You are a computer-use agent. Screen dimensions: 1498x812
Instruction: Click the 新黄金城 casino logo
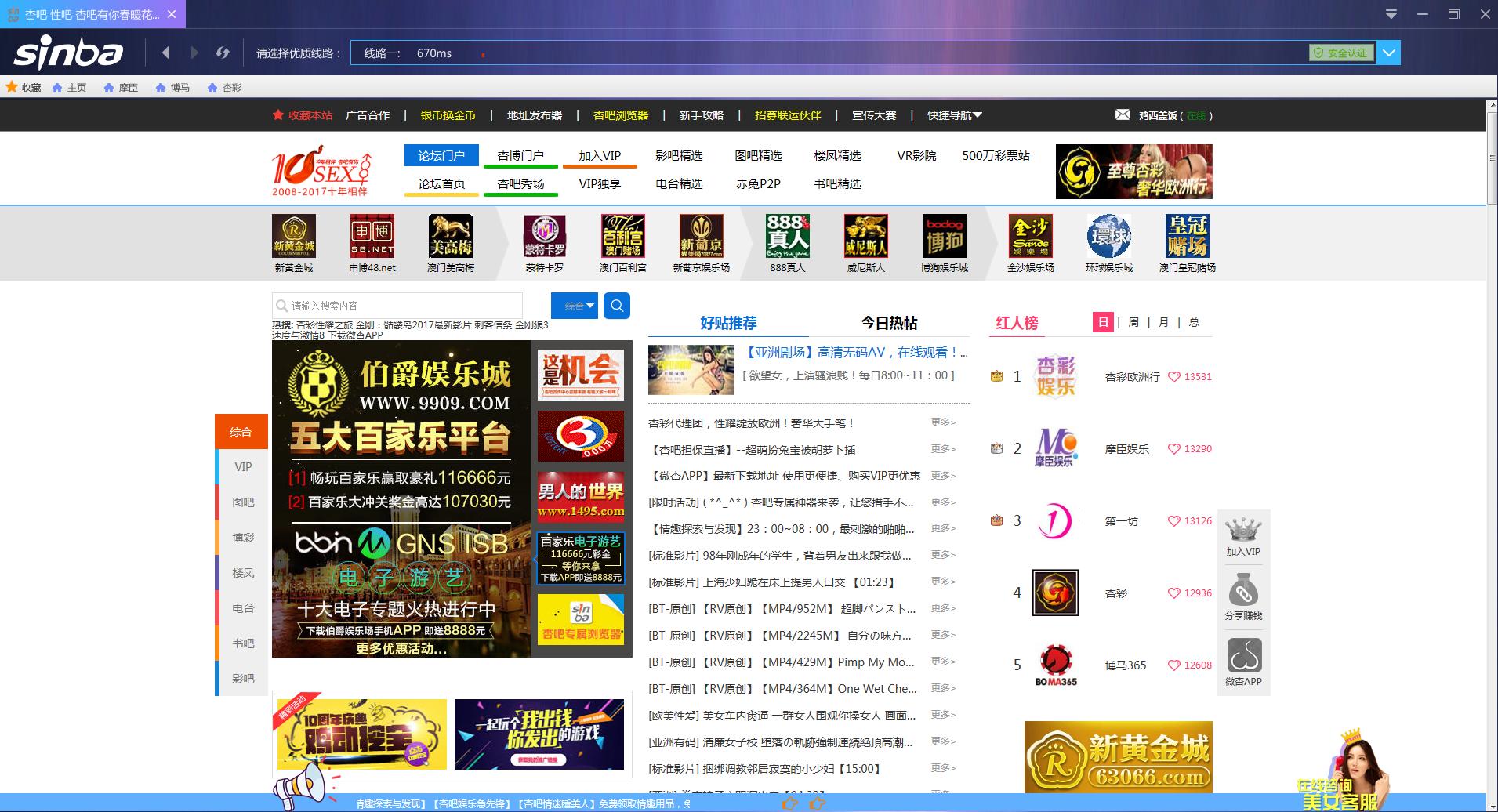(x=294, y=236)
